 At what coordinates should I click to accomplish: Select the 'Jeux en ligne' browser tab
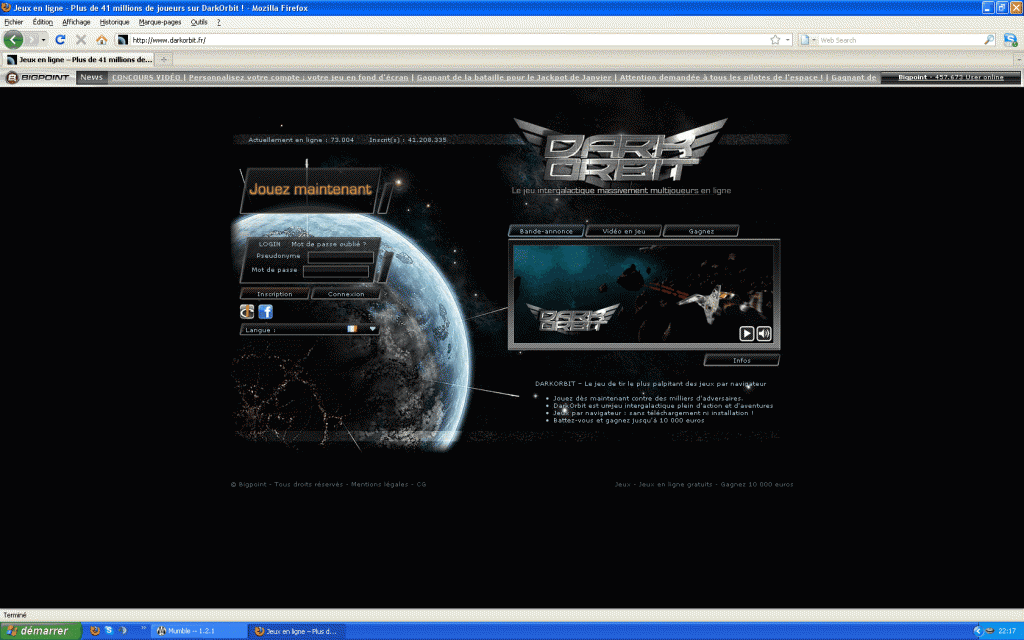point(79,59)
